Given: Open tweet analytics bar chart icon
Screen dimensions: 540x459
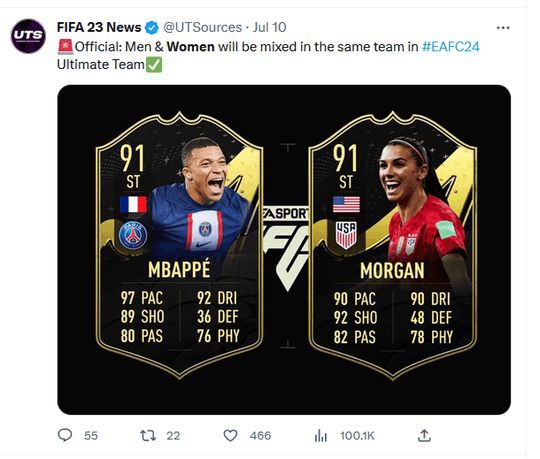Looking at the screenshot, I should tap(321, 436).
